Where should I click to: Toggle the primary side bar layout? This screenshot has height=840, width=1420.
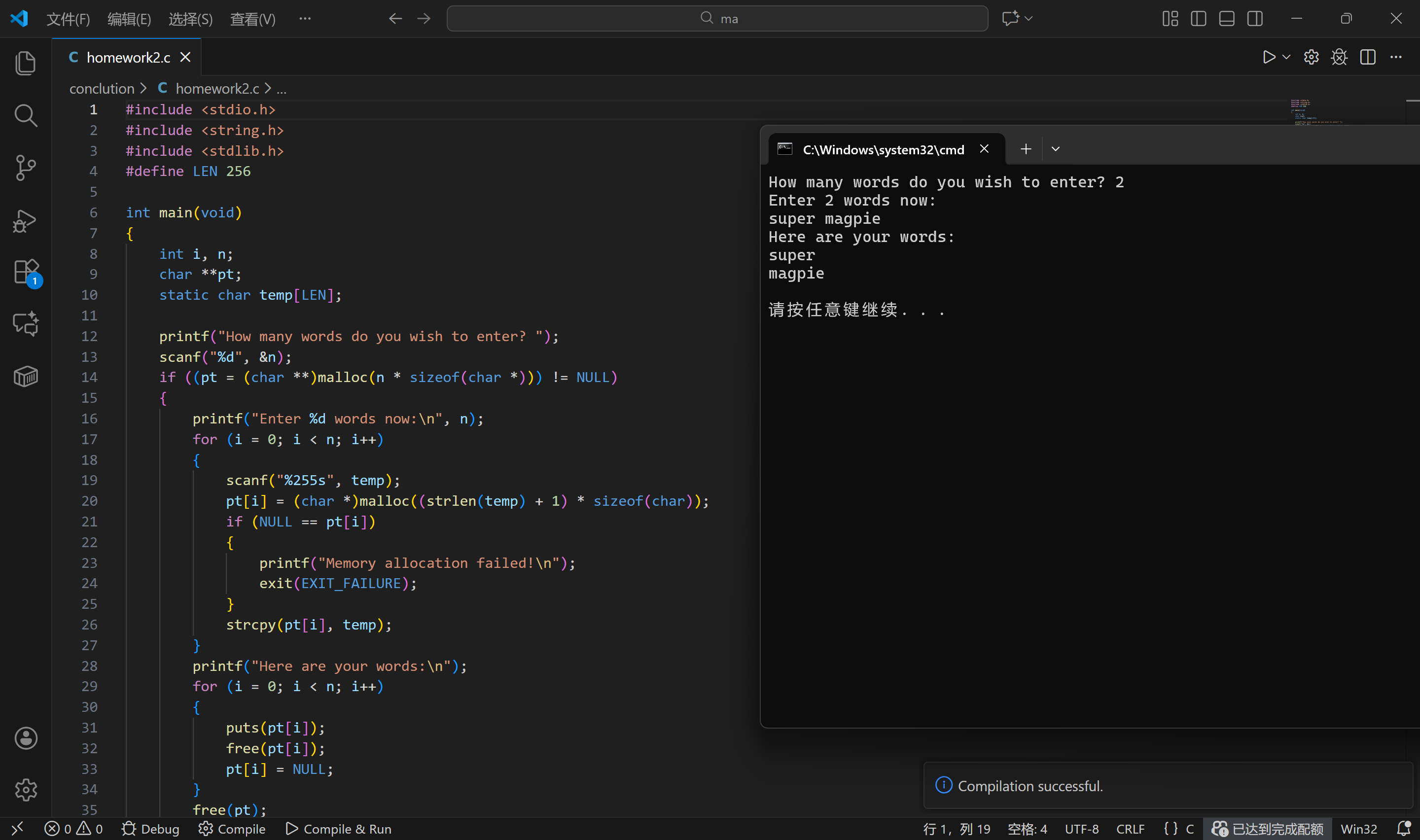pos(1198,19)
